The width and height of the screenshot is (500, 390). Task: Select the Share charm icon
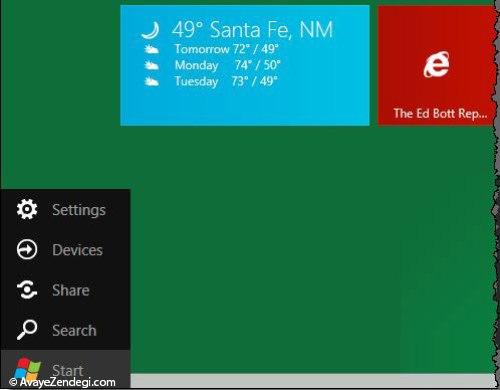coord(27,289)
